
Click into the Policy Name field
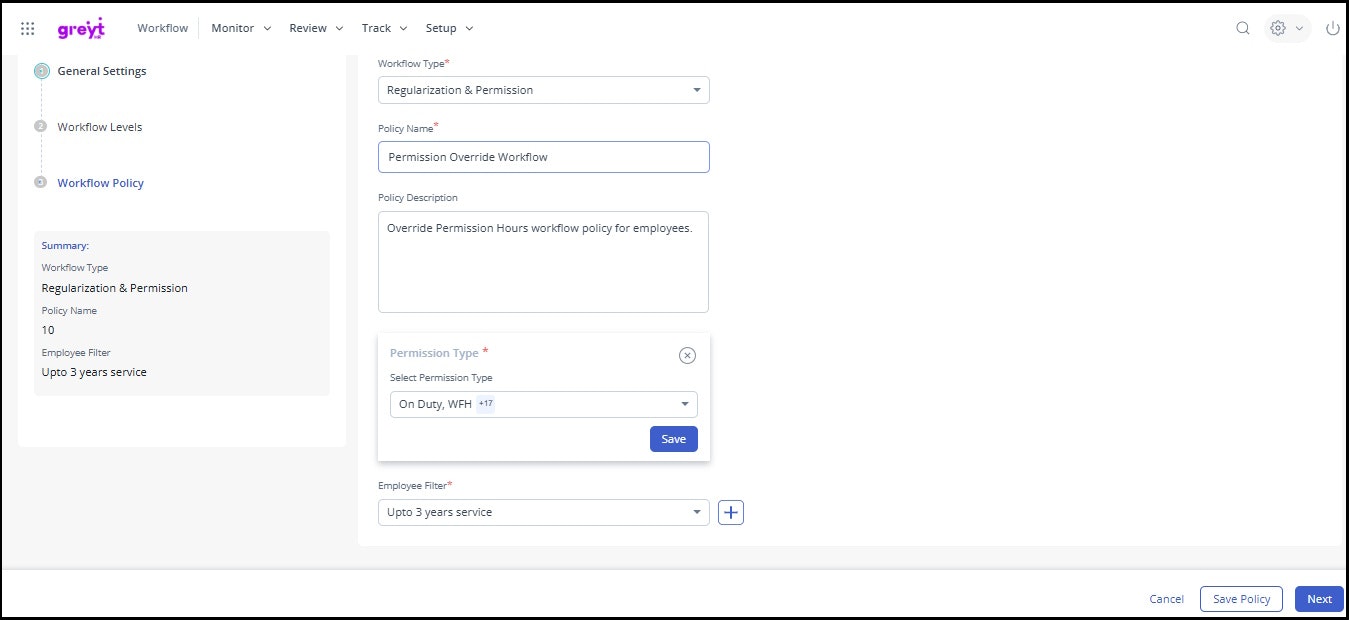(x=543, y=157)
